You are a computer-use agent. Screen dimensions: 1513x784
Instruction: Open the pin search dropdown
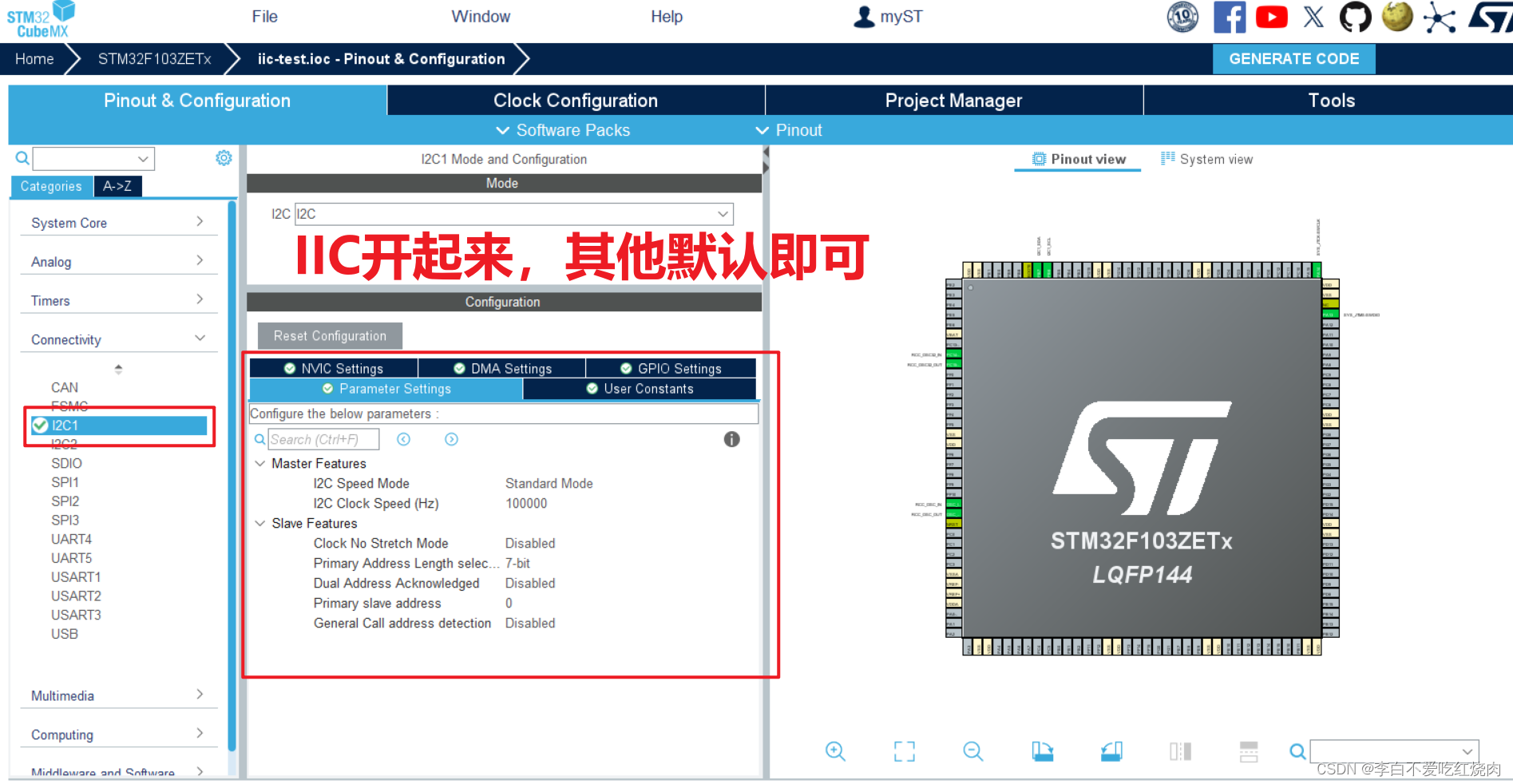(1394, 751)
